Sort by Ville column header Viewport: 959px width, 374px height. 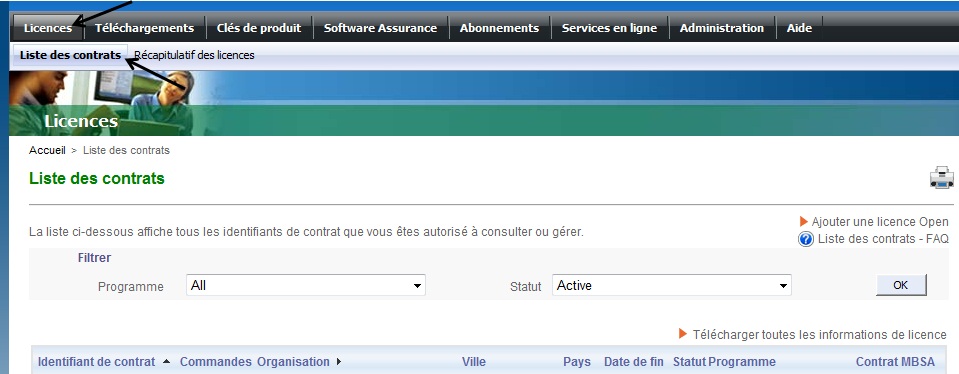point(474,362)
